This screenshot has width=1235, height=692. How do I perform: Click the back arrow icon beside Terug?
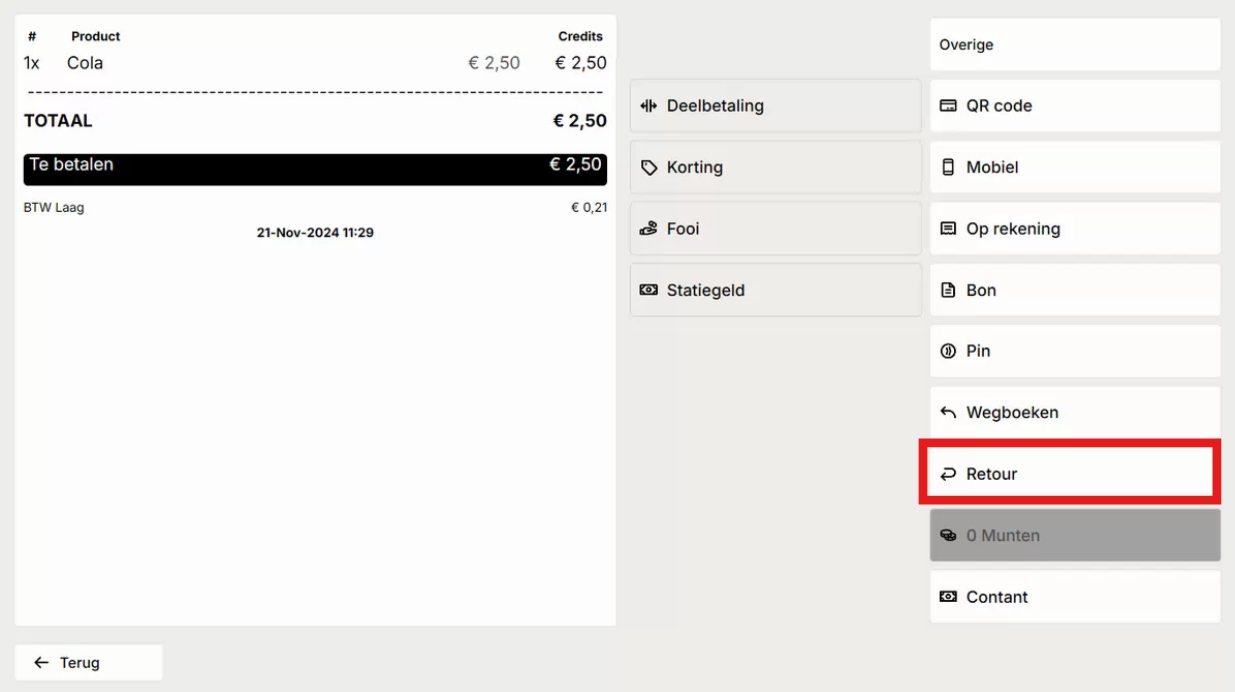pos(41,663)
